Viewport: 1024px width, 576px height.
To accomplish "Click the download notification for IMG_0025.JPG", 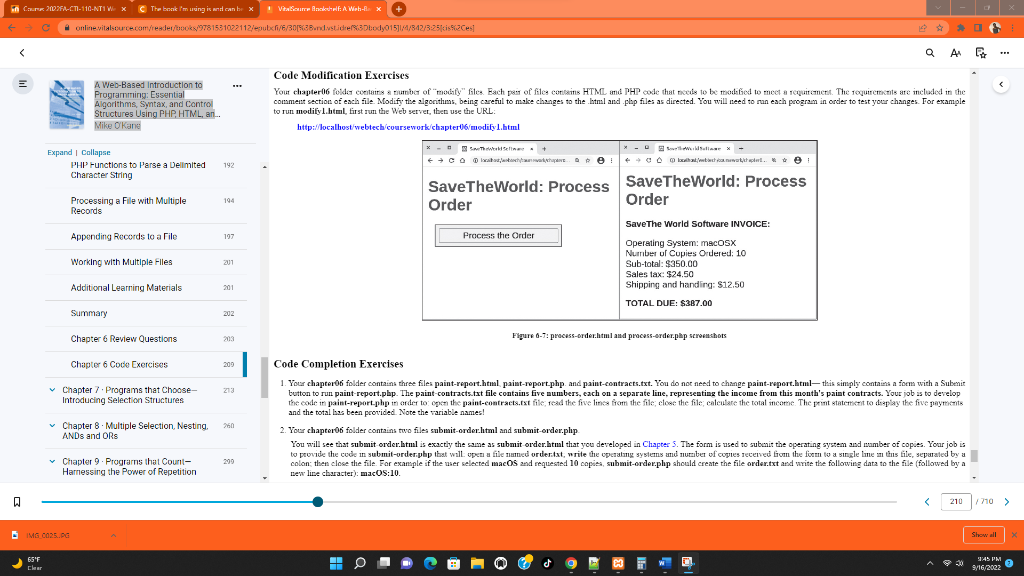I will (57, 535).
